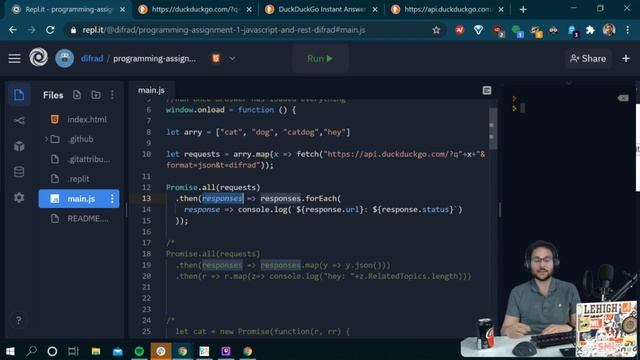640x360 pixels.
Task: Click the editor vertical scrollbar
Action: tap(493, 129)
